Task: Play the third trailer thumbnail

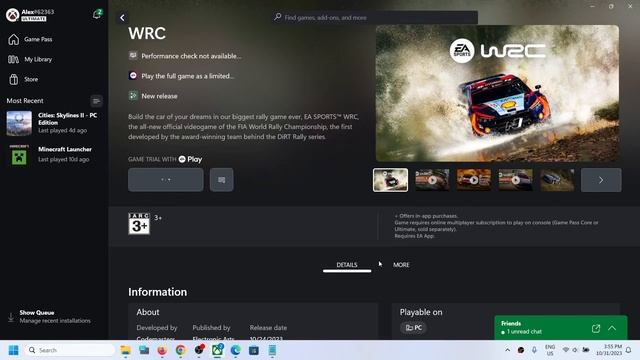Action: tap(474, 180)
